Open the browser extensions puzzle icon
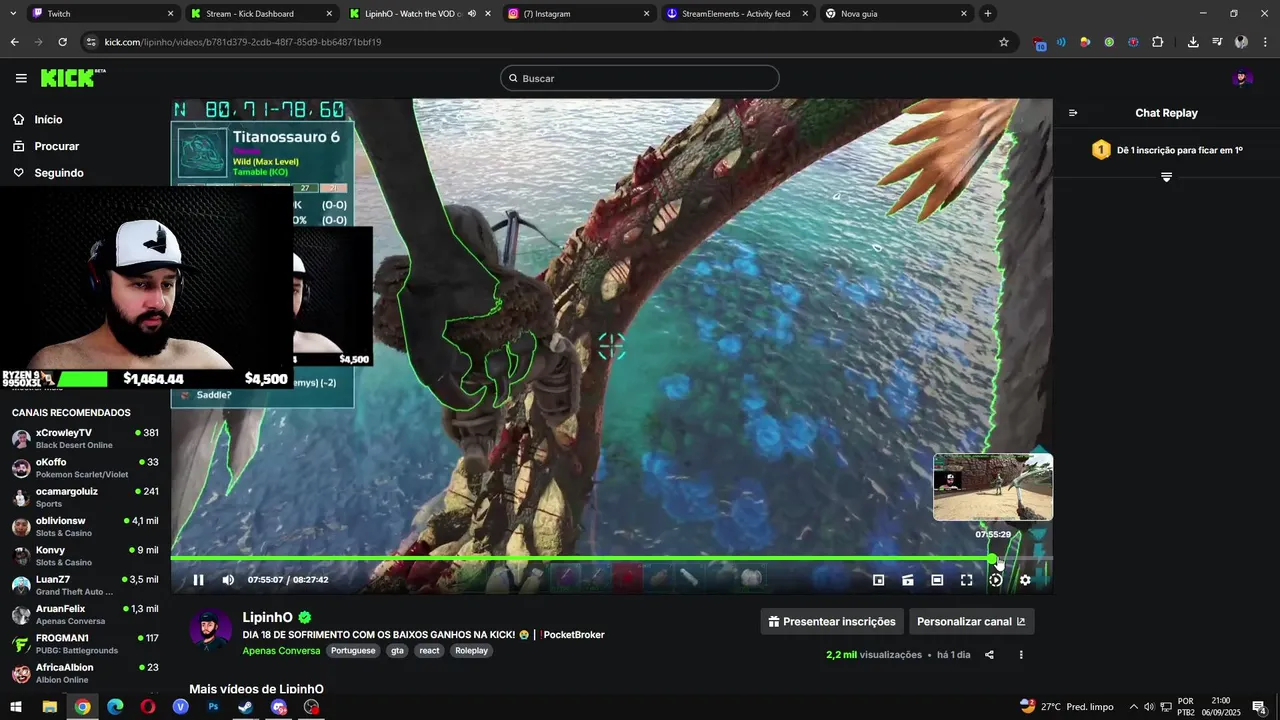Image resolution: width=1280 pixels, height=720 pixels. [1158, 42]
